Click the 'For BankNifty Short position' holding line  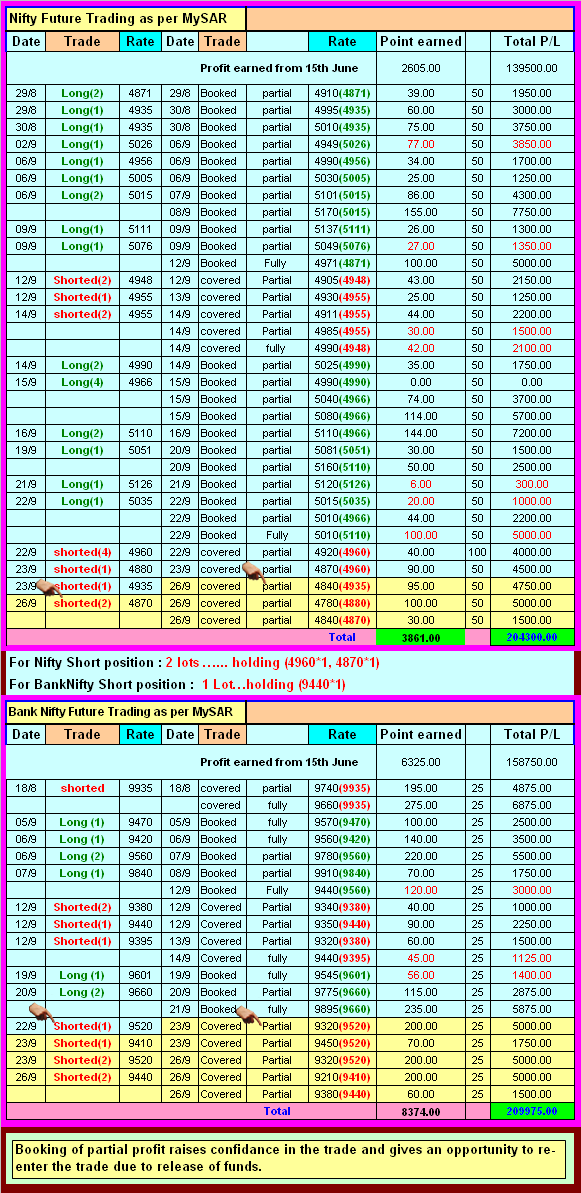click(176, 684)
